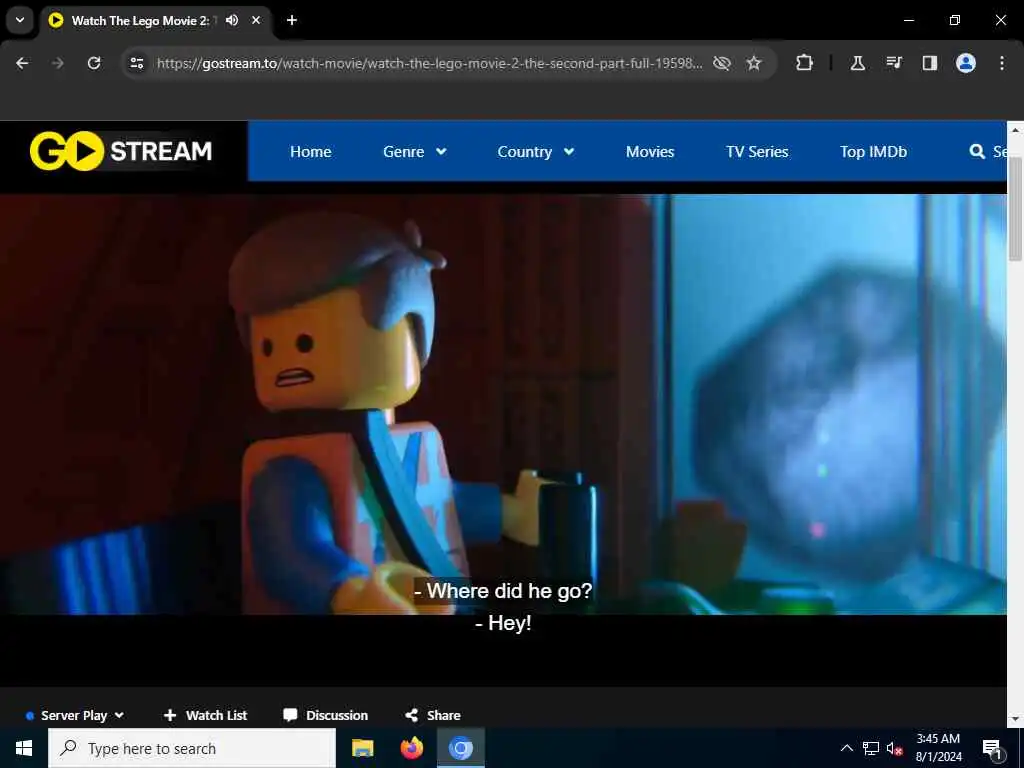The width and height of the screenshot is (1024, 768).
Task: Open the Top IMDb page
Action: click(x=873, y=152)
